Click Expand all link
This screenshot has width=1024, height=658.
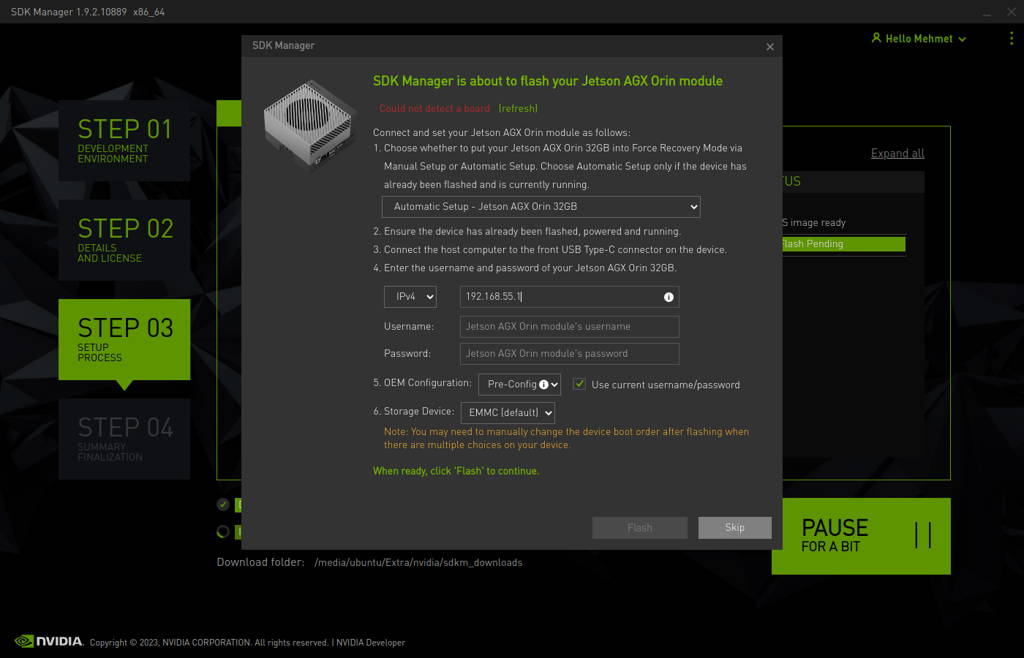click(897, 153)
